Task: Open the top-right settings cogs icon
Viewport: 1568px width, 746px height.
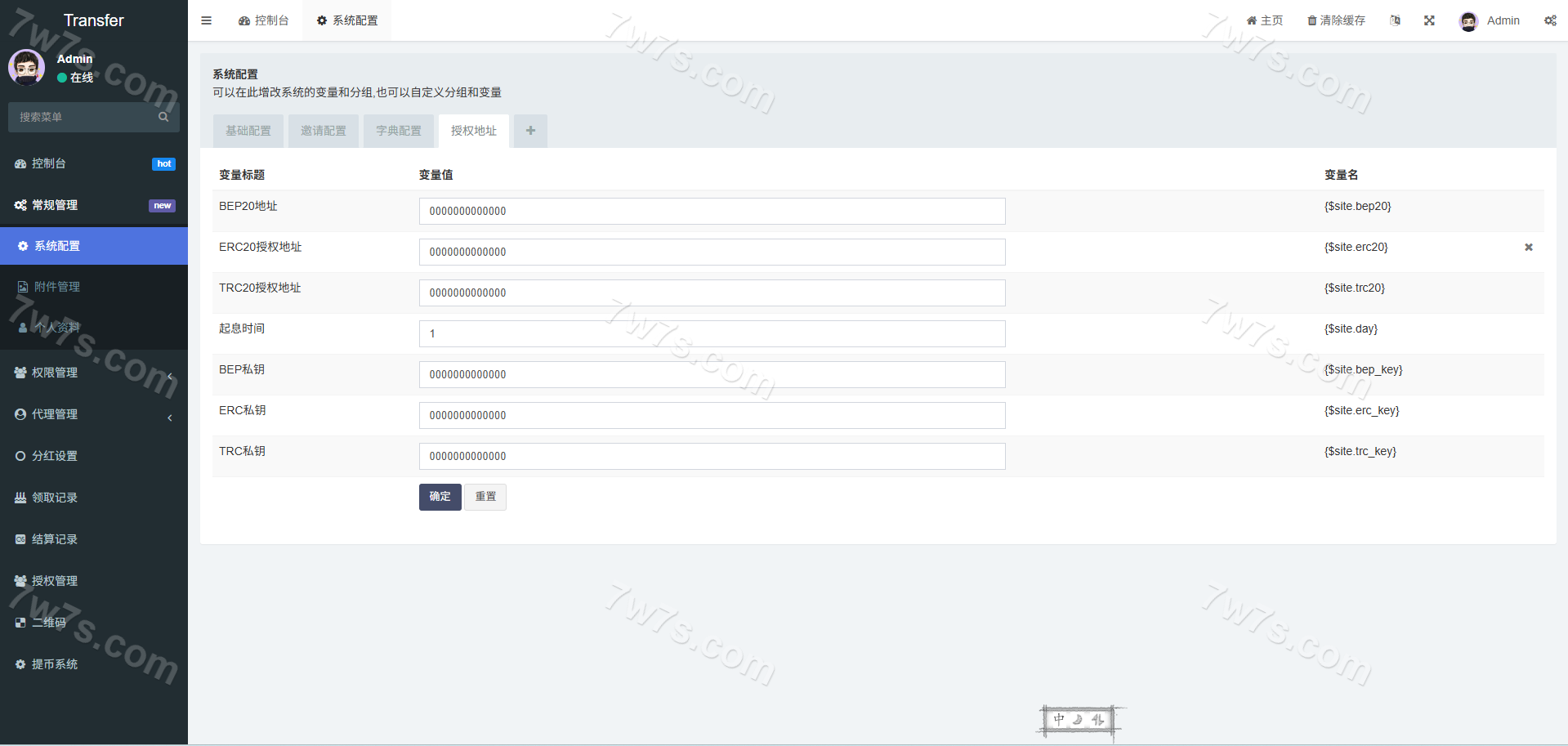Action: coord(1550,20)
